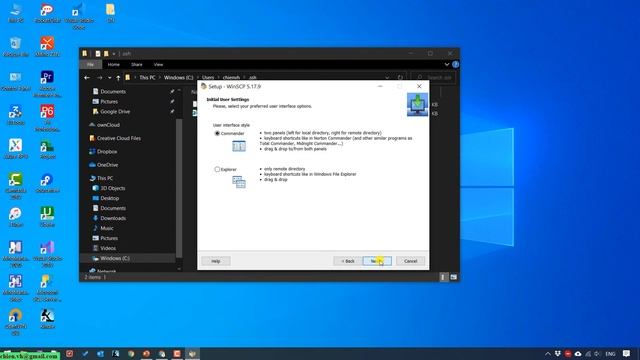
Task: Click the Commander two-panel layout icon
Action: (x=239, y=146)
